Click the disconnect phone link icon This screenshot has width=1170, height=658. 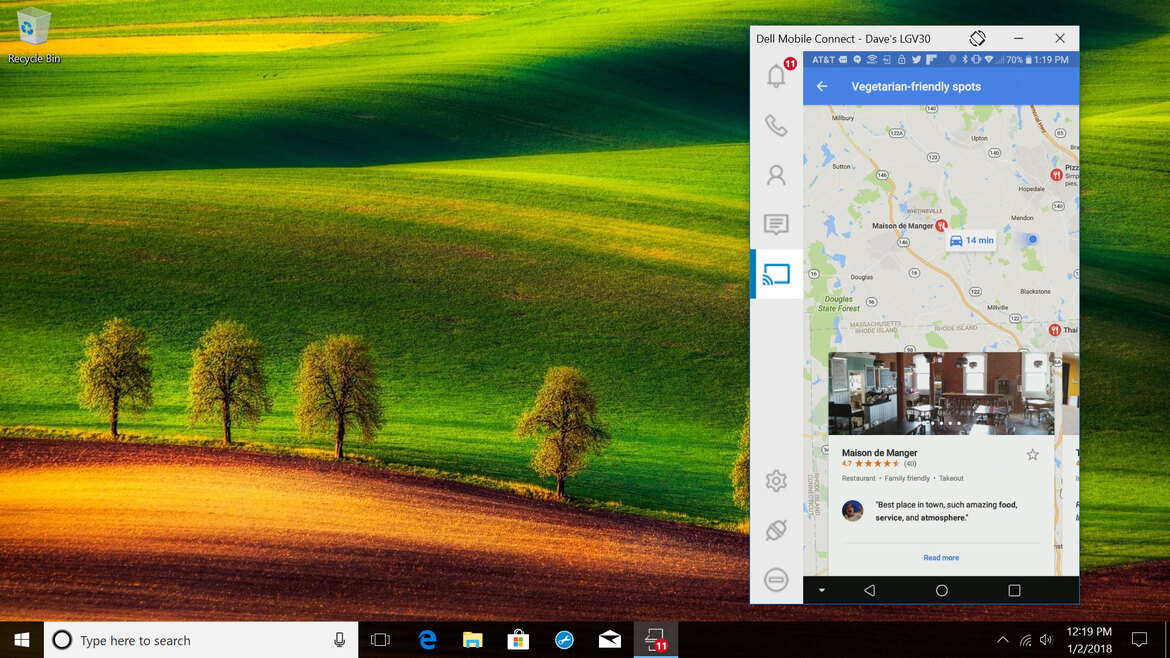[x=776, y=530]
